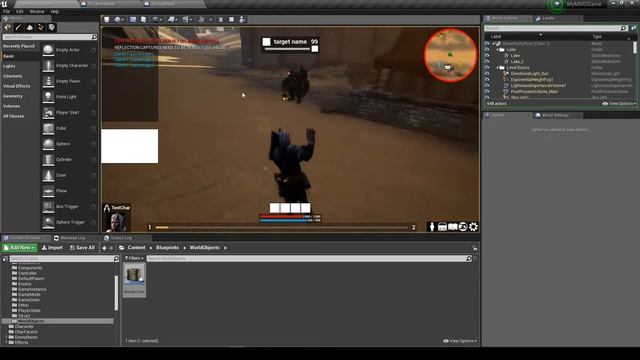Expand the arrow after WorldObjects breadcrumb
Screen dimensions: 640x360
225,248
